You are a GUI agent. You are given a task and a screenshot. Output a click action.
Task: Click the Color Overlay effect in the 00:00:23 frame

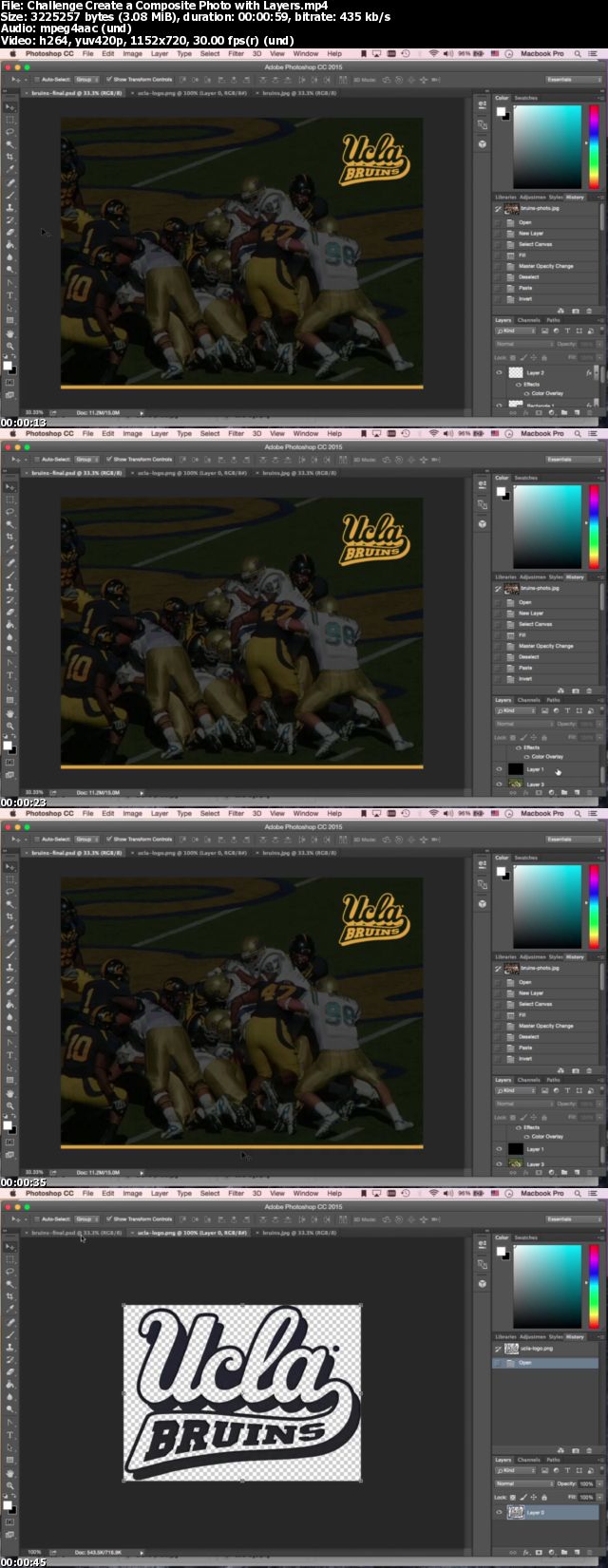click(547, 757)
